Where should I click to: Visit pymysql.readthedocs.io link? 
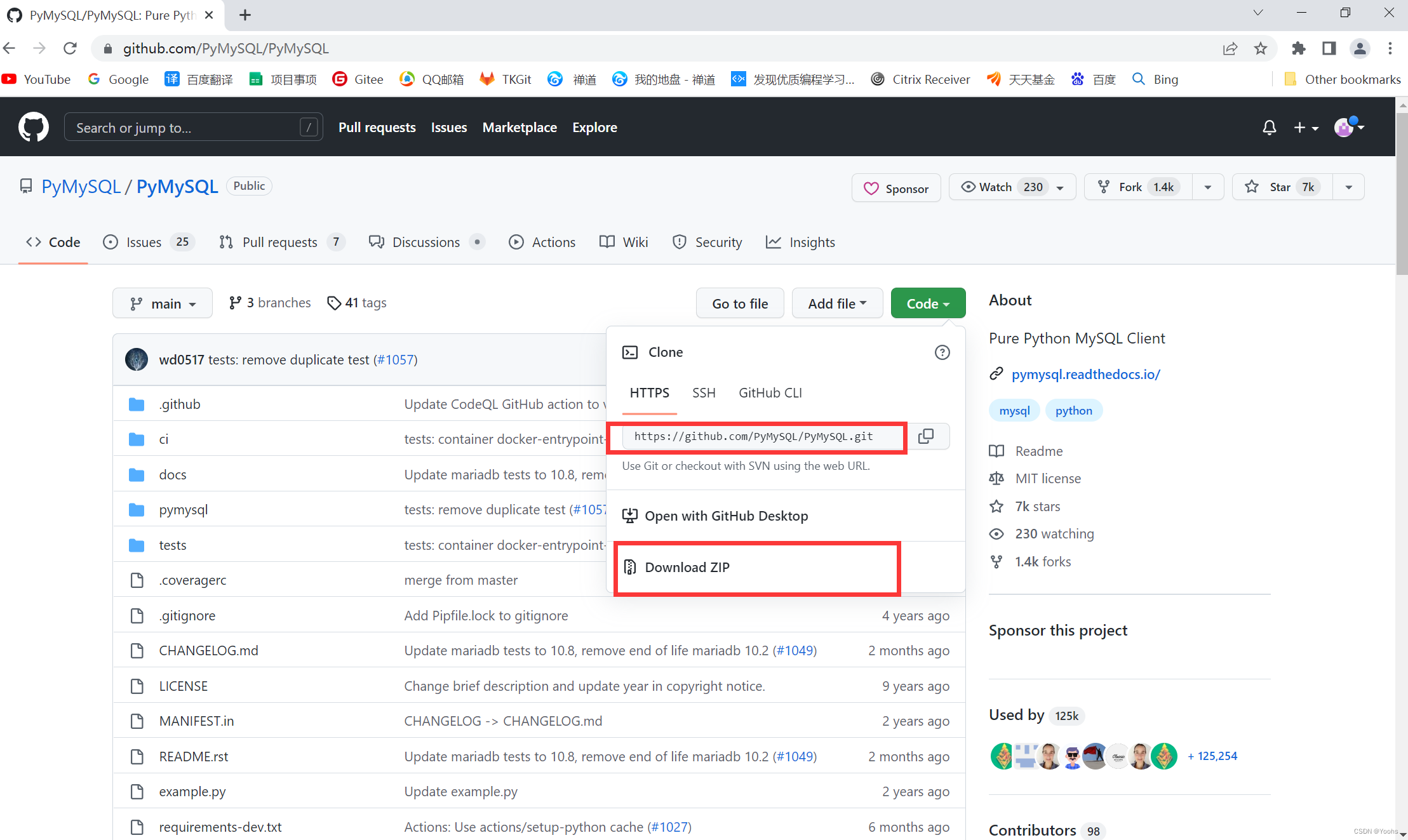pyautogui.click(x=1085, y=374)
